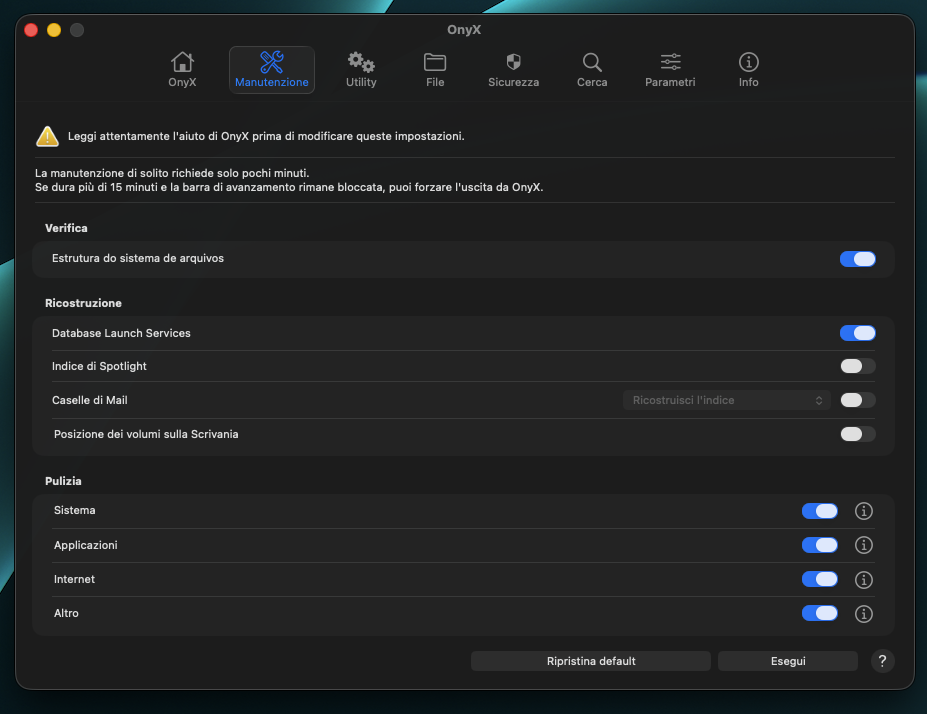Image resolution: width=927 pixels, height=714 pixels.
Task: Open the Ricostruisci l'indice dropdown
Action: click(x=727, y=400)
